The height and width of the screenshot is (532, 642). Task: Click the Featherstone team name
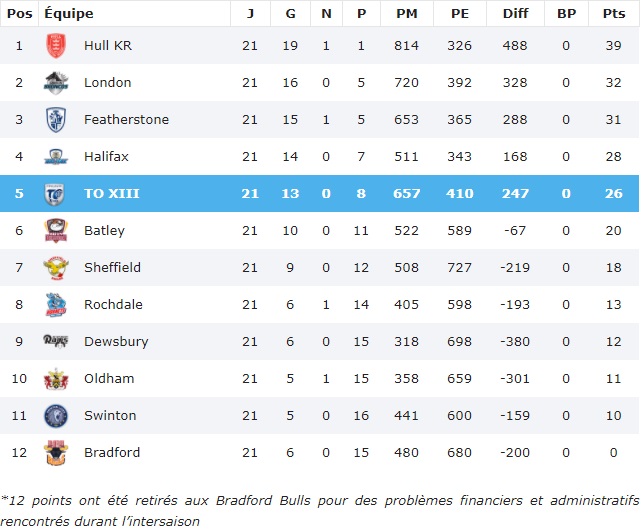[127, 120]
